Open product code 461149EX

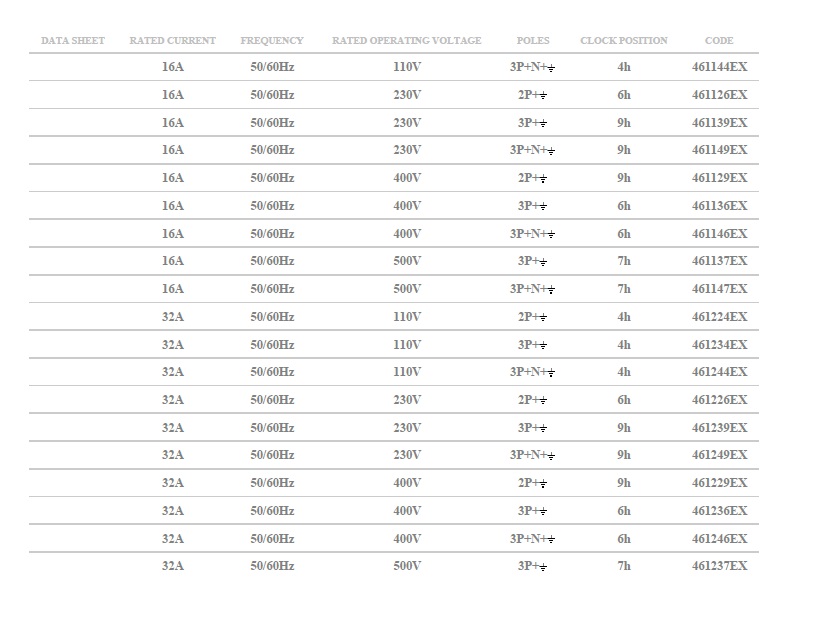point(719,150)
